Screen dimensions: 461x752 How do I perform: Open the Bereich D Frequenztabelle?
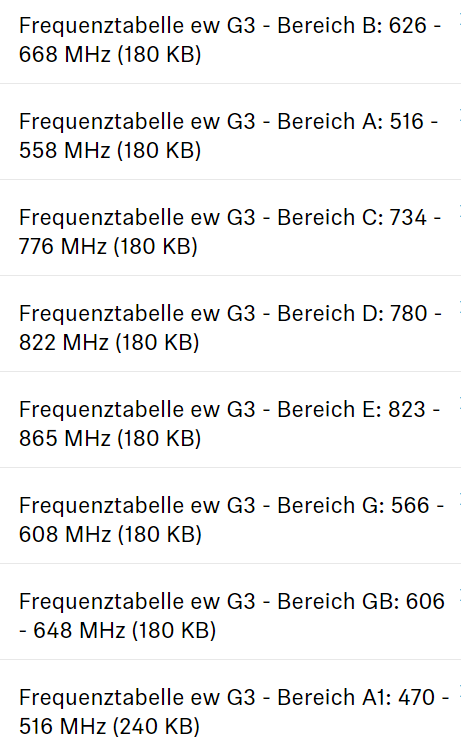[x=230, y=328]
